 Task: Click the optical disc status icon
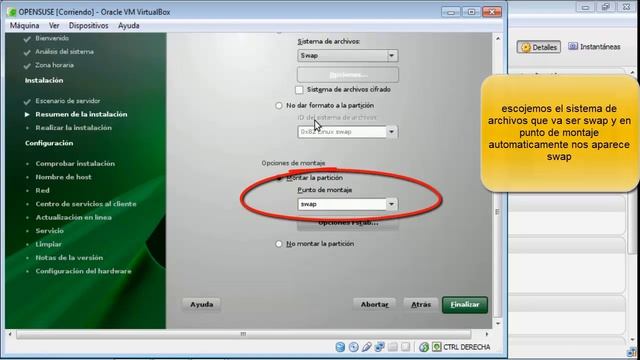point(353,347)
